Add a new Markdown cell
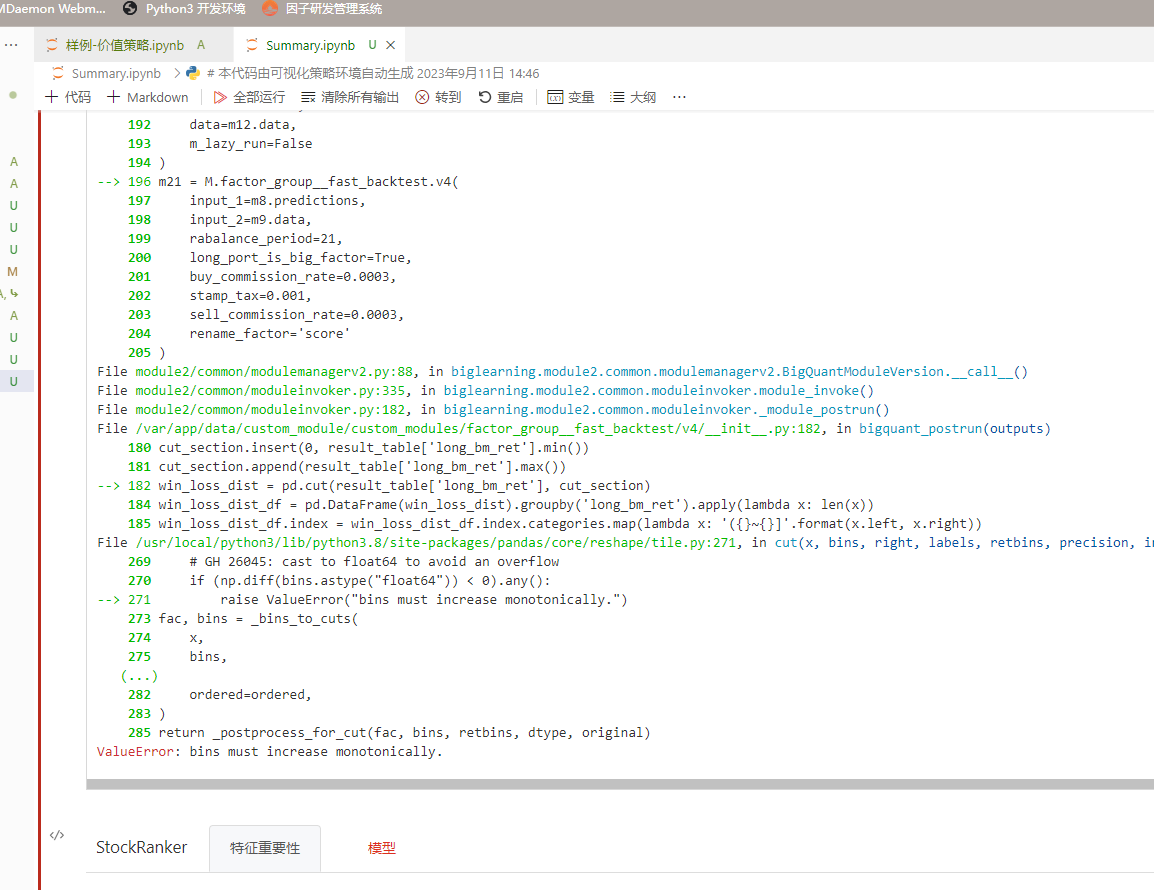 148,97
